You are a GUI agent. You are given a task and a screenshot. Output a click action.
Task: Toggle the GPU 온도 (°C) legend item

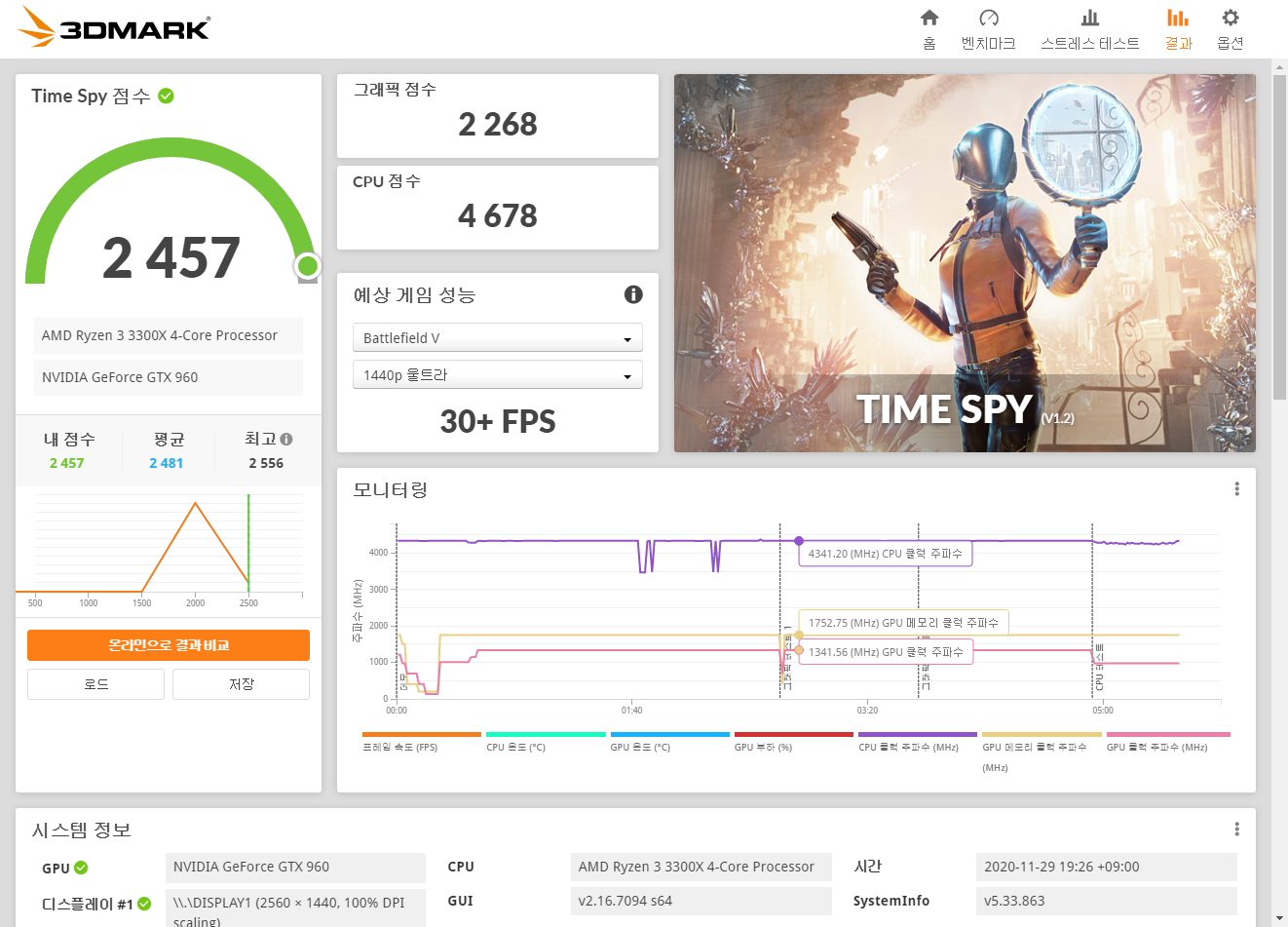pos(669,742)
